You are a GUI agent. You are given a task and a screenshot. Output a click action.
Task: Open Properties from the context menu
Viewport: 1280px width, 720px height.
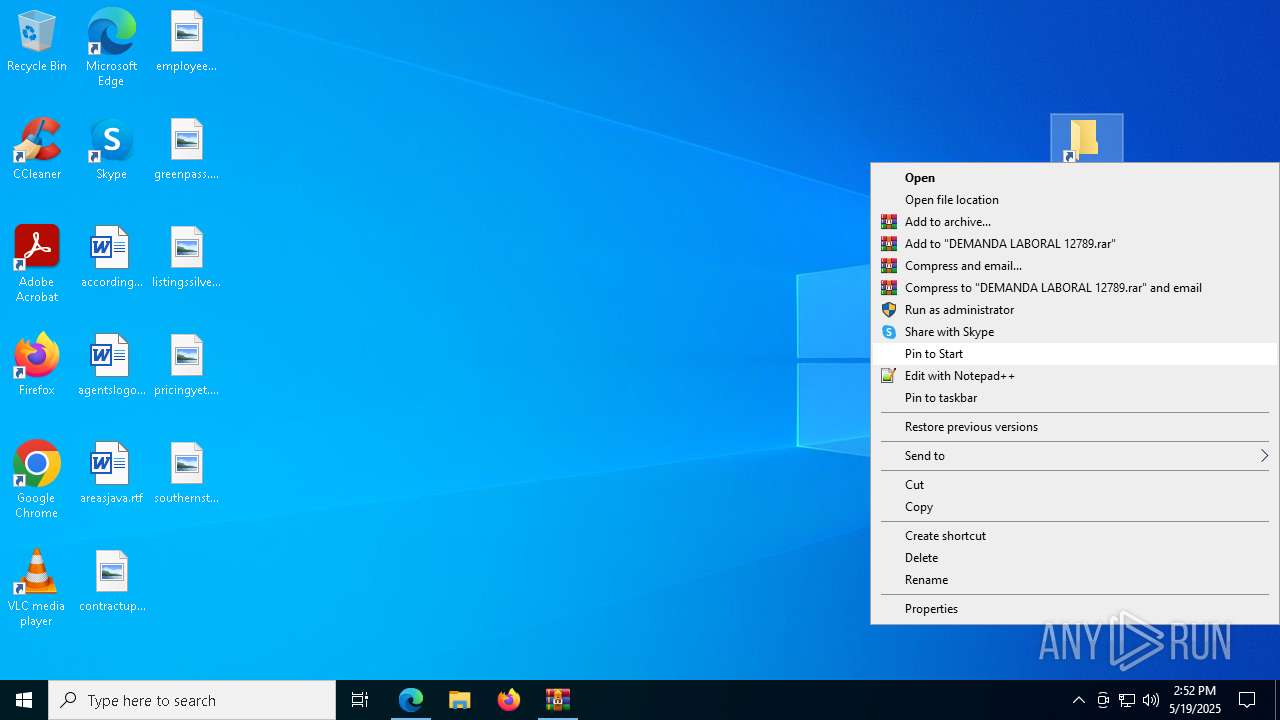click(x=1075, y=609)
